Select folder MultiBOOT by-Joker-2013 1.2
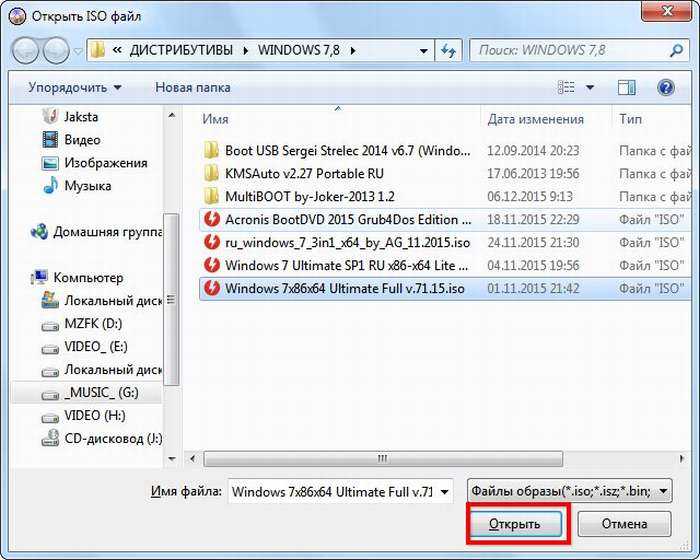Viewport: 700px width, 560px height. click(309, 196)
